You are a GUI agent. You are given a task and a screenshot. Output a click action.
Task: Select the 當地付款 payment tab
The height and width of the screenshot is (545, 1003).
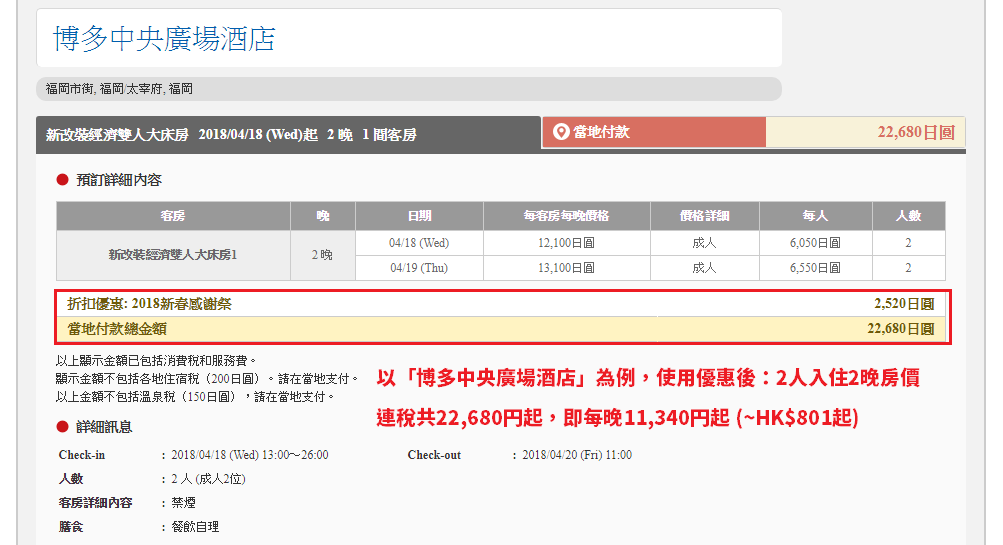[654, 132]
